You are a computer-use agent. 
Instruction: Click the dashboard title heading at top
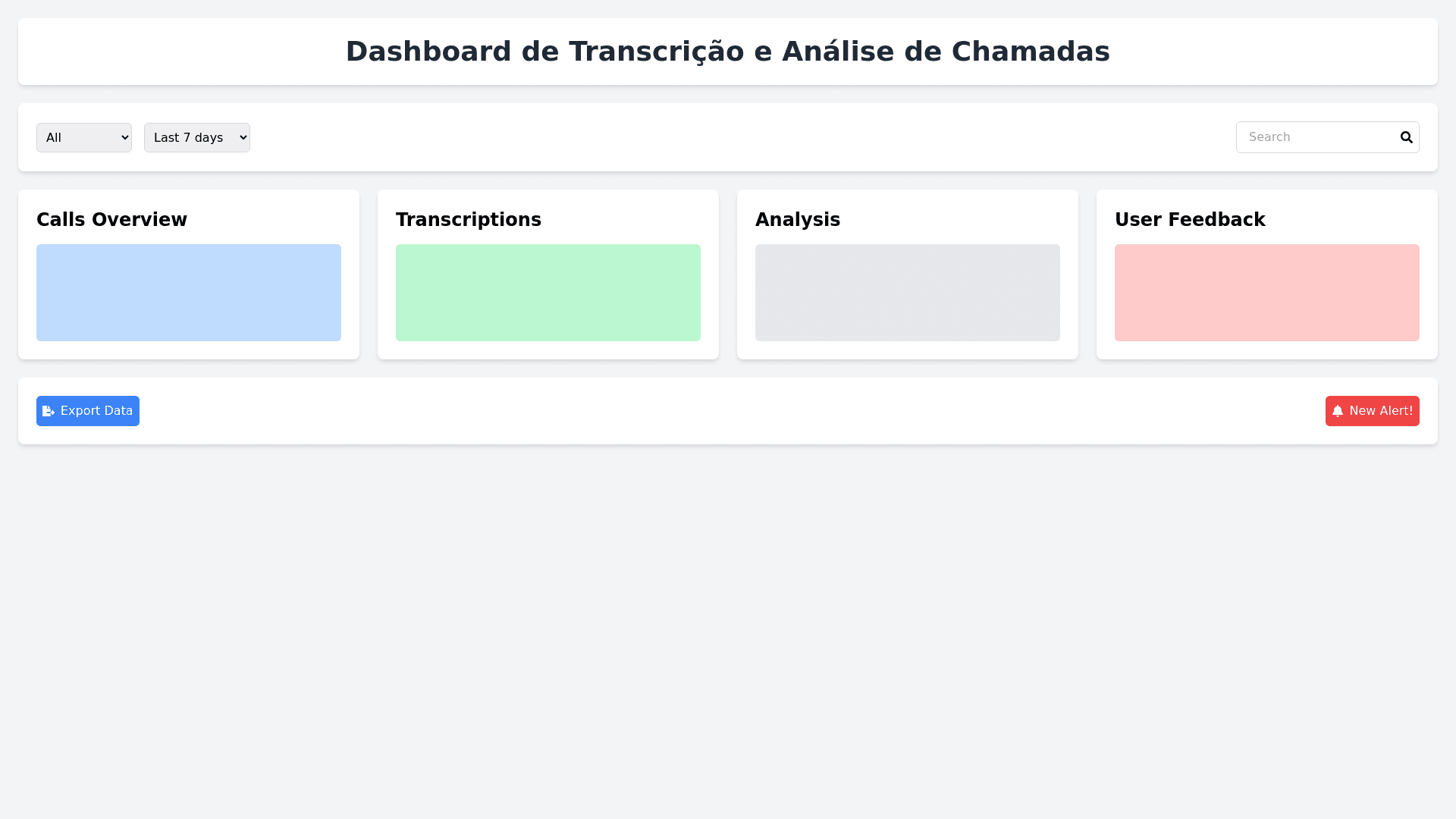728,52
